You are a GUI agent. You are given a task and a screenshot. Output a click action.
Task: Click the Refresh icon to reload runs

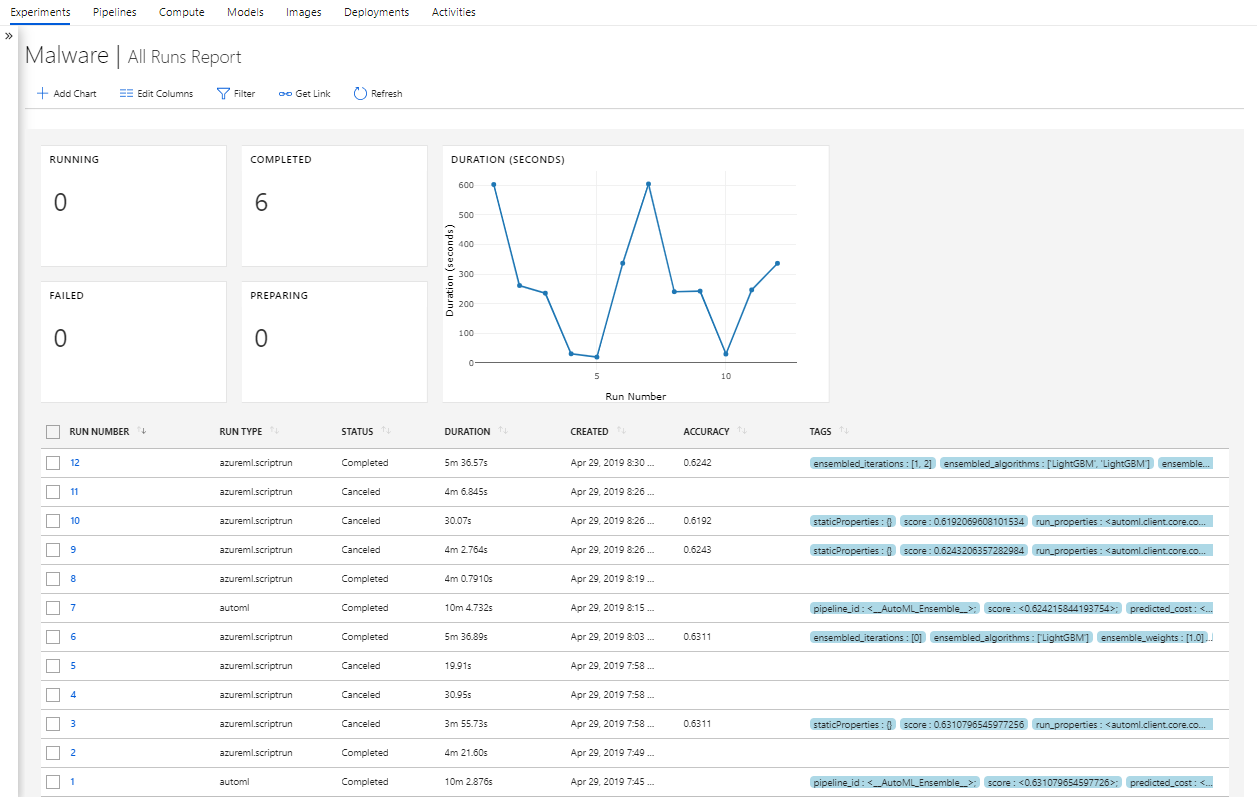tap(360, 93)
